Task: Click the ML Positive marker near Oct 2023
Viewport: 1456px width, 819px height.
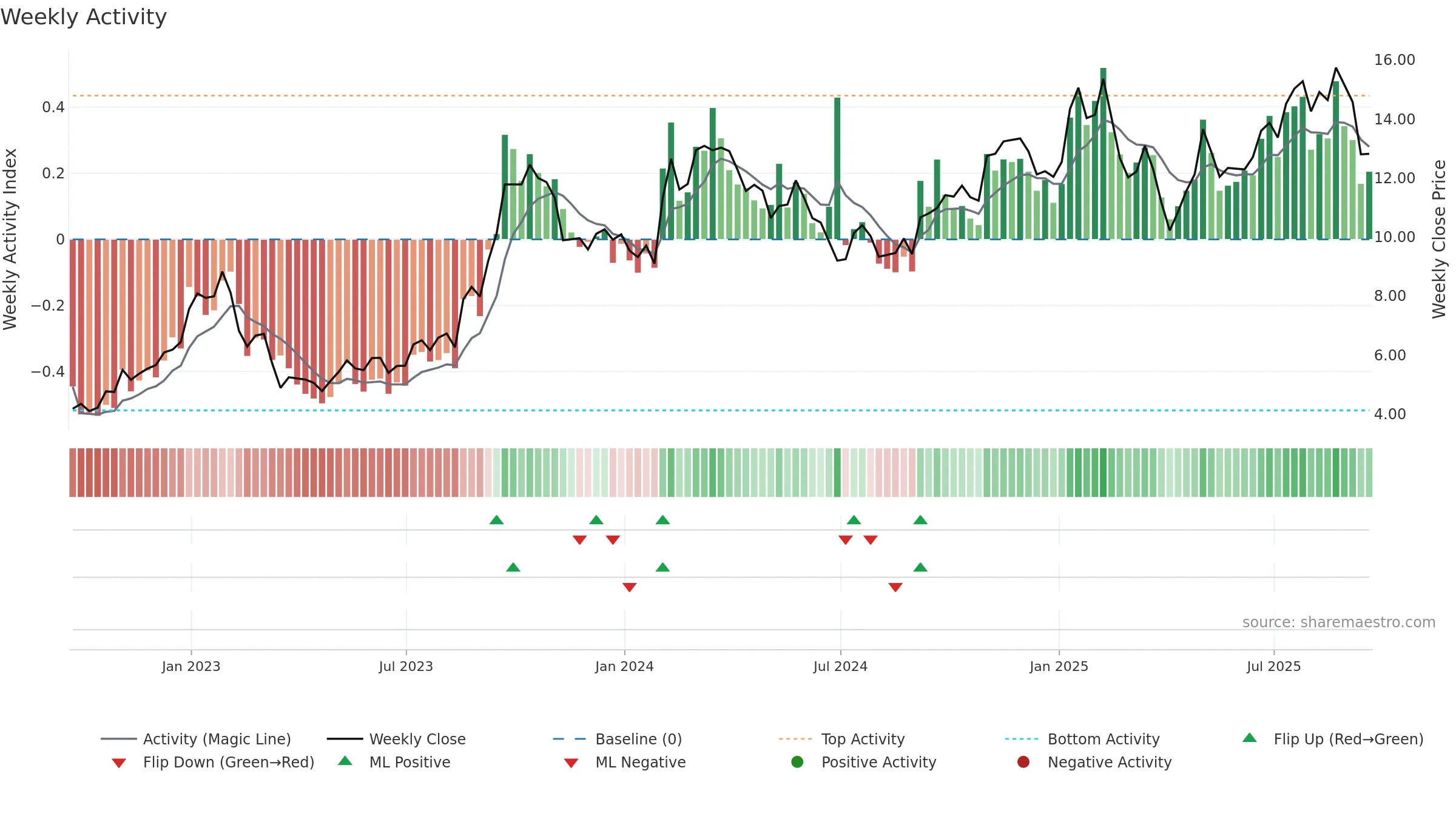Action: coord(513,567)
